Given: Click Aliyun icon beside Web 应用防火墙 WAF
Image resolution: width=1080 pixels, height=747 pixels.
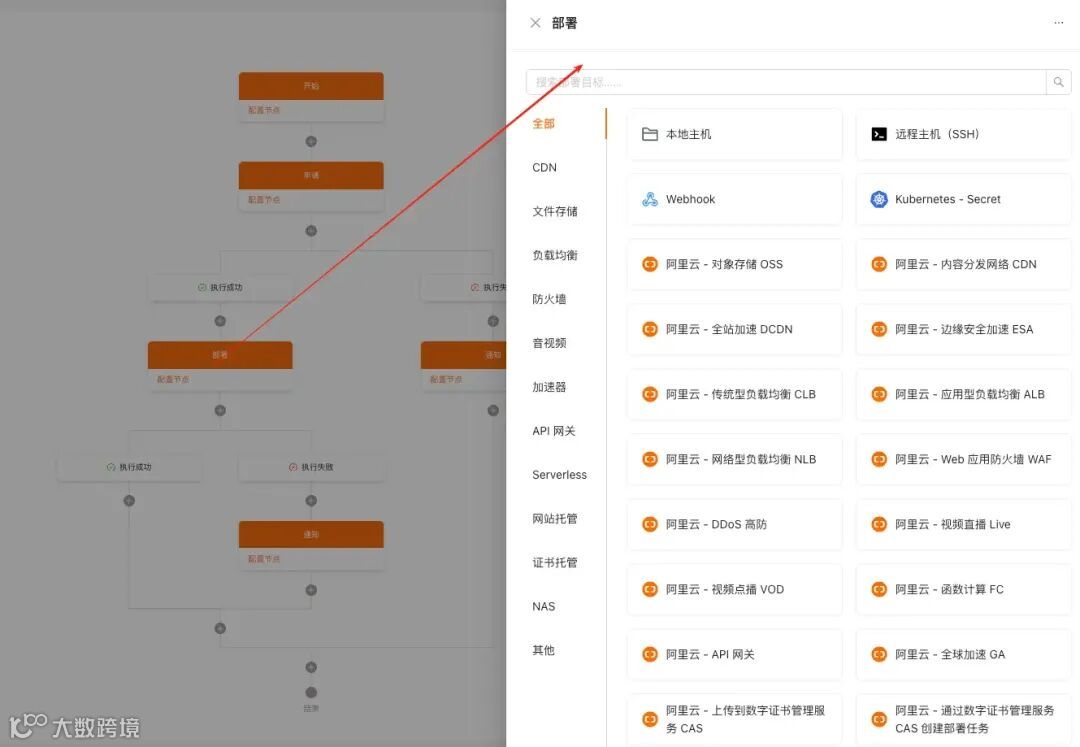Looking at the screenshot, I should (x=879, y=459).
